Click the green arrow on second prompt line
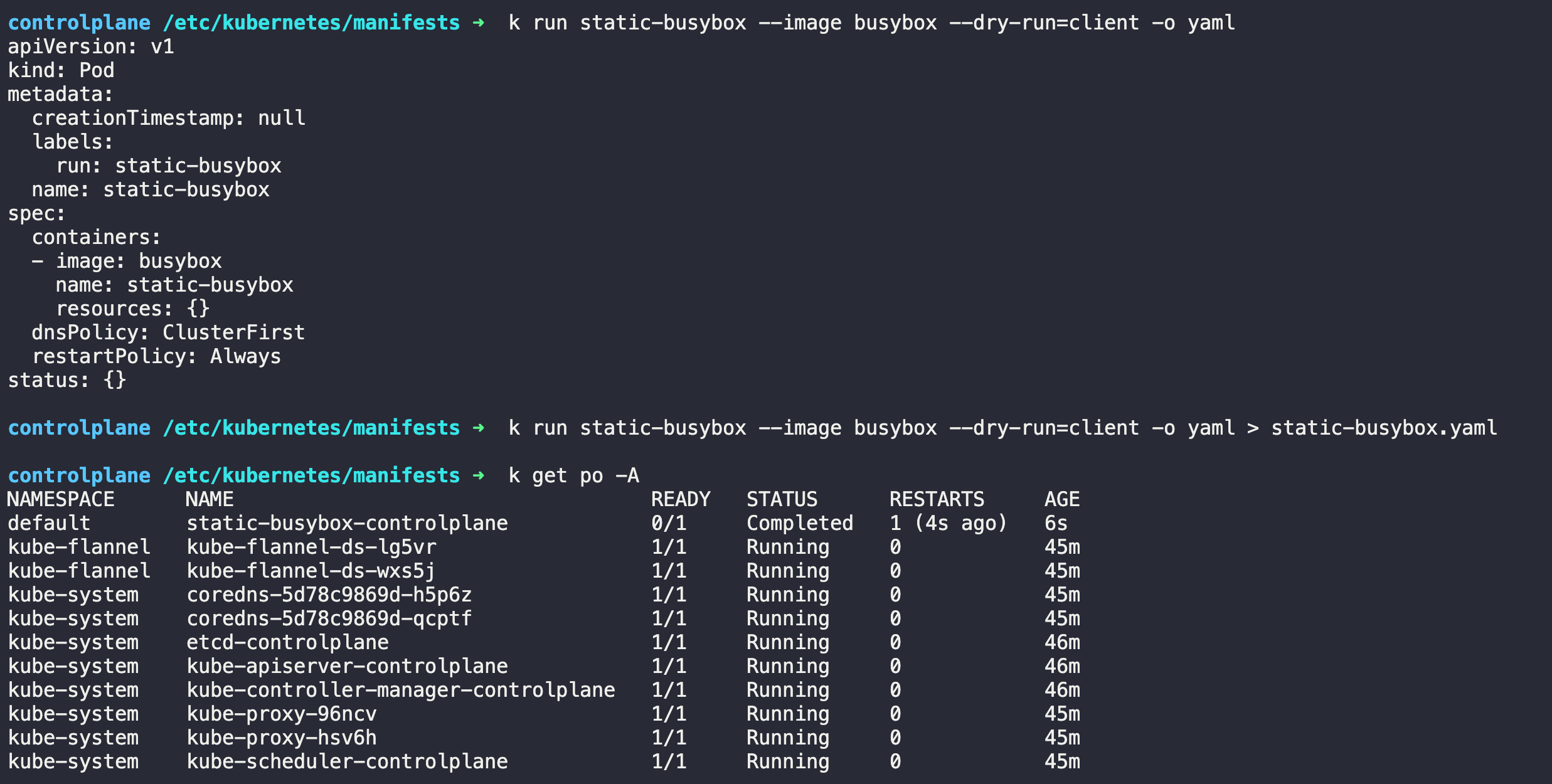 (478, 428)
